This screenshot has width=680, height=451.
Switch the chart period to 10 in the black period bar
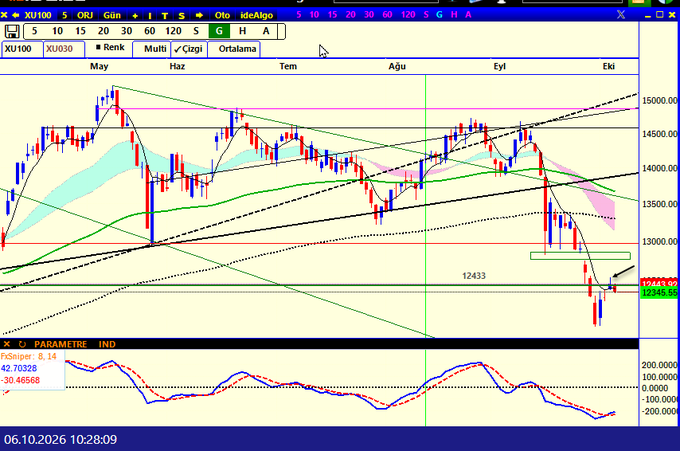click(57, 31)
